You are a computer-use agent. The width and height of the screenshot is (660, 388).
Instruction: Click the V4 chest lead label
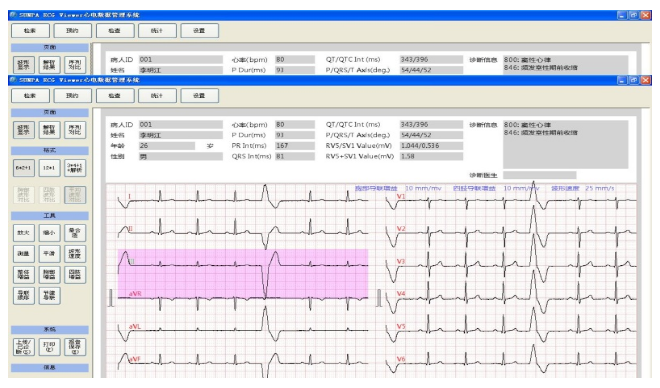click(x=401, y=293)
